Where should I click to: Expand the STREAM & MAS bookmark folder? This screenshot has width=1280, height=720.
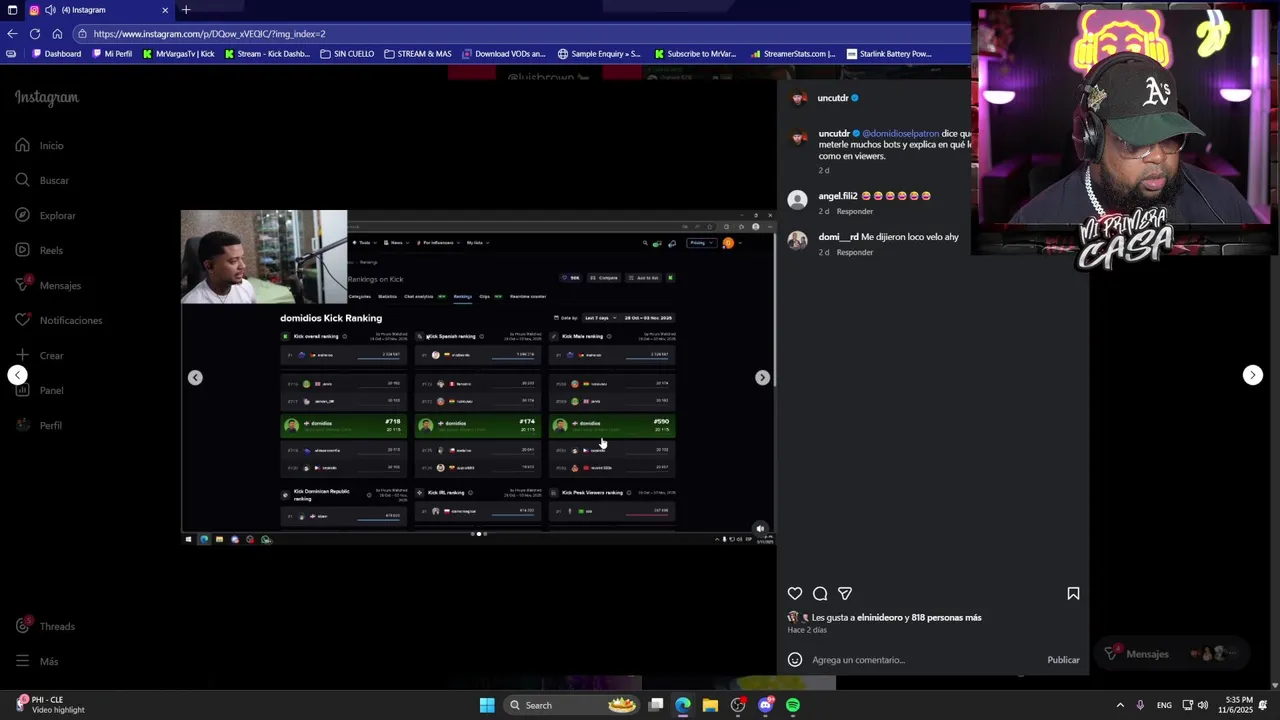pyautogui.click(x=418, y=54)
